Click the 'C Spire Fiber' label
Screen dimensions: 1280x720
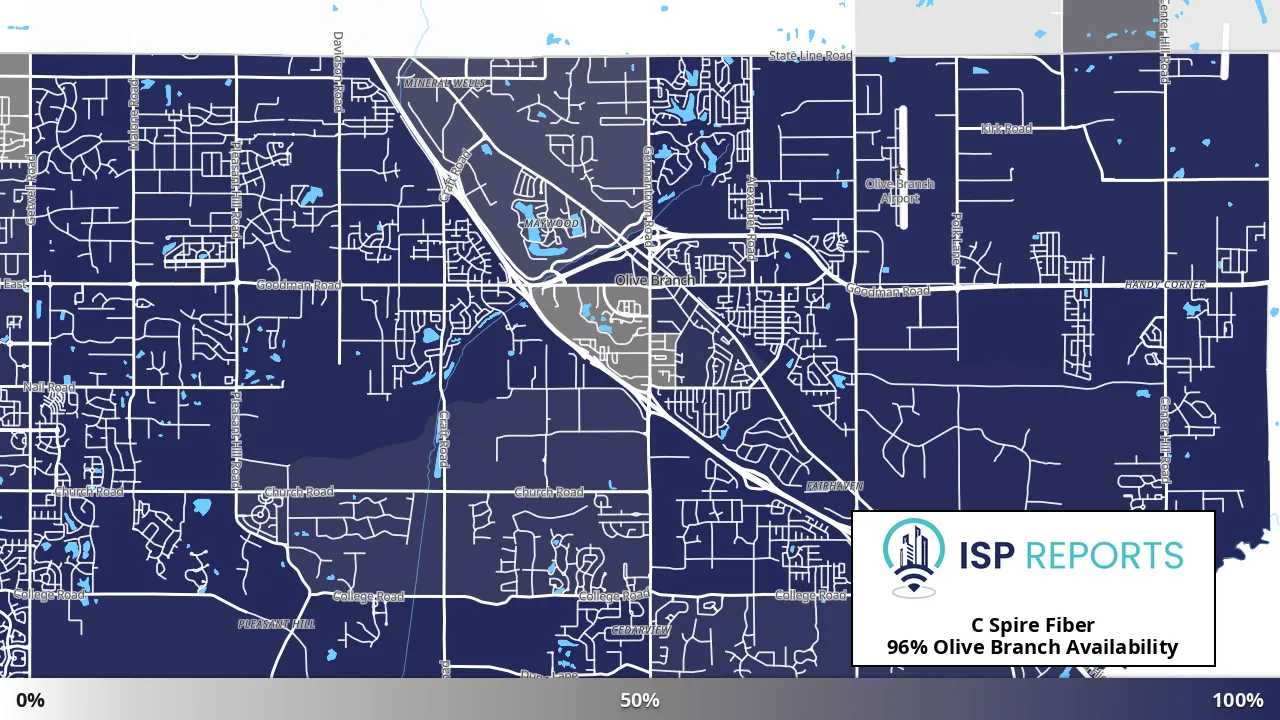(x=1033, y=625)
